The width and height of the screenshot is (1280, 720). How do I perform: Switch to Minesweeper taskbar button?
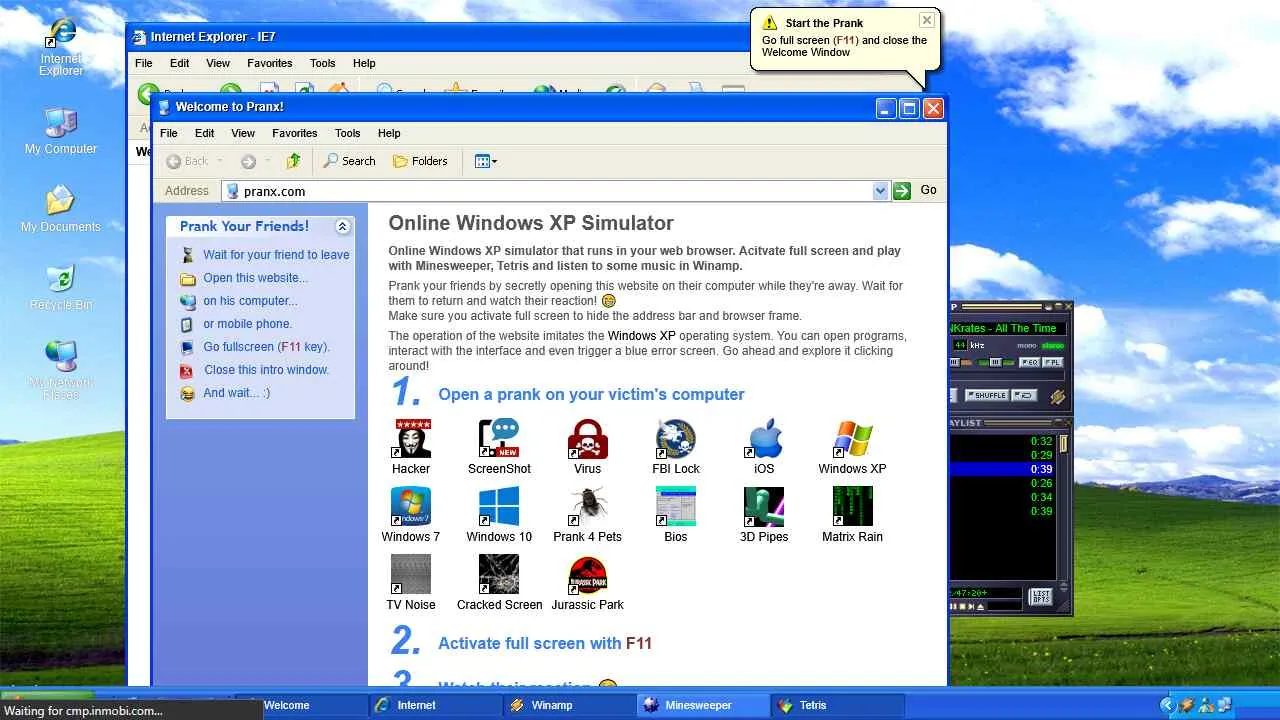tap(703, 705)
